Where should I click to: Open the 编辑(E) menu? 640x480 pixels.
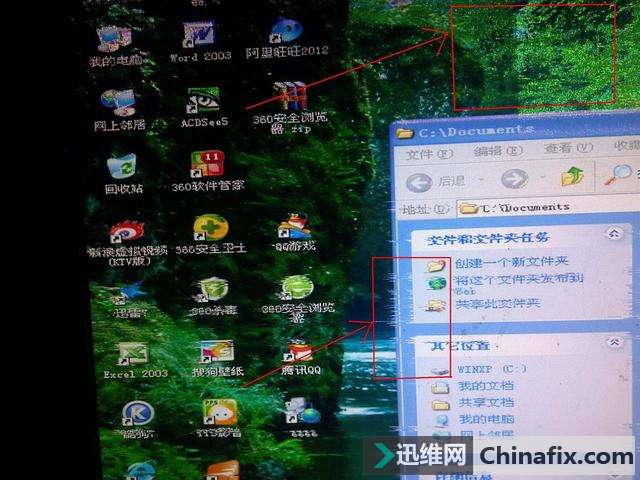pyautogui.click(x=498, y=151)
